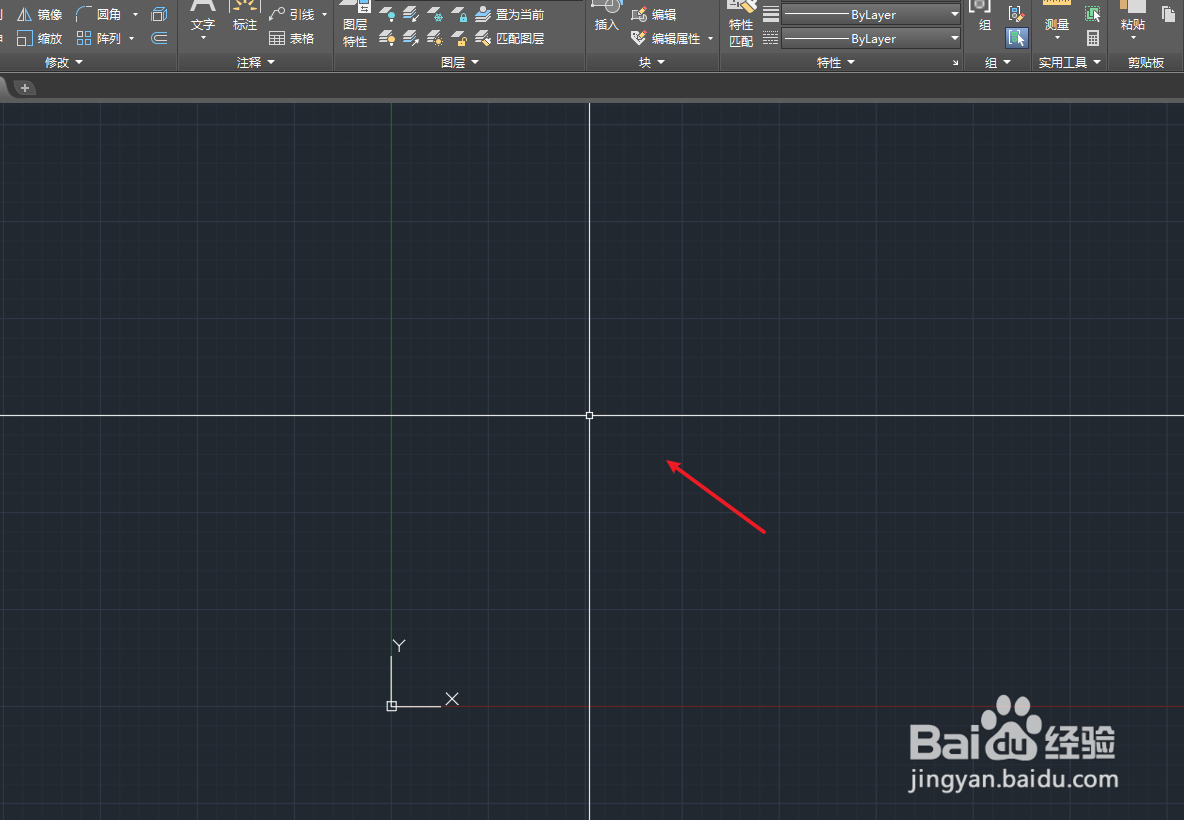Select the Mirror (镜像) tool
Screen dimensions: 1184x820
point(39,14)
